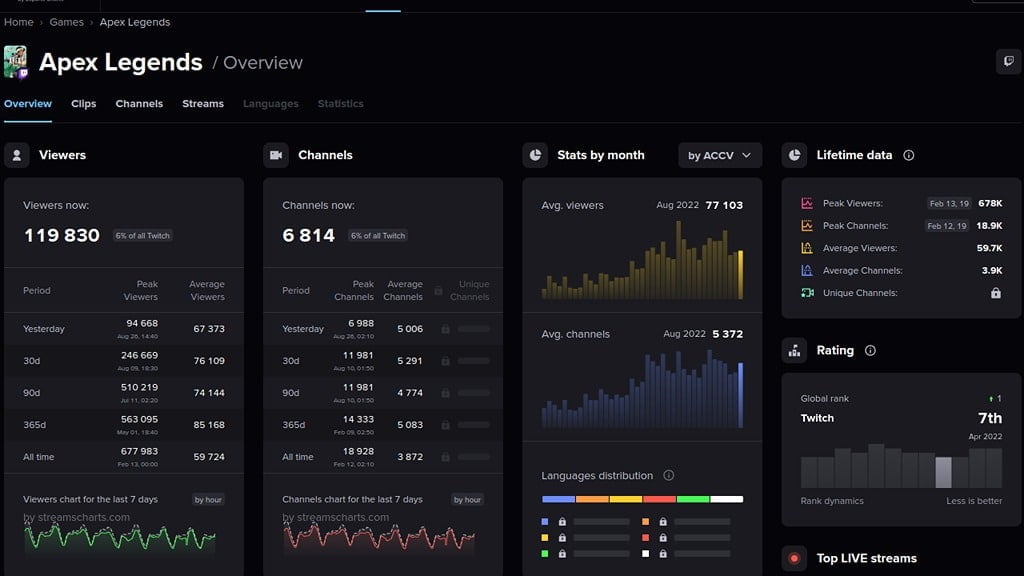
Task: Click the locked Unique Channels icon for 365d
Action: pos(445,425)
